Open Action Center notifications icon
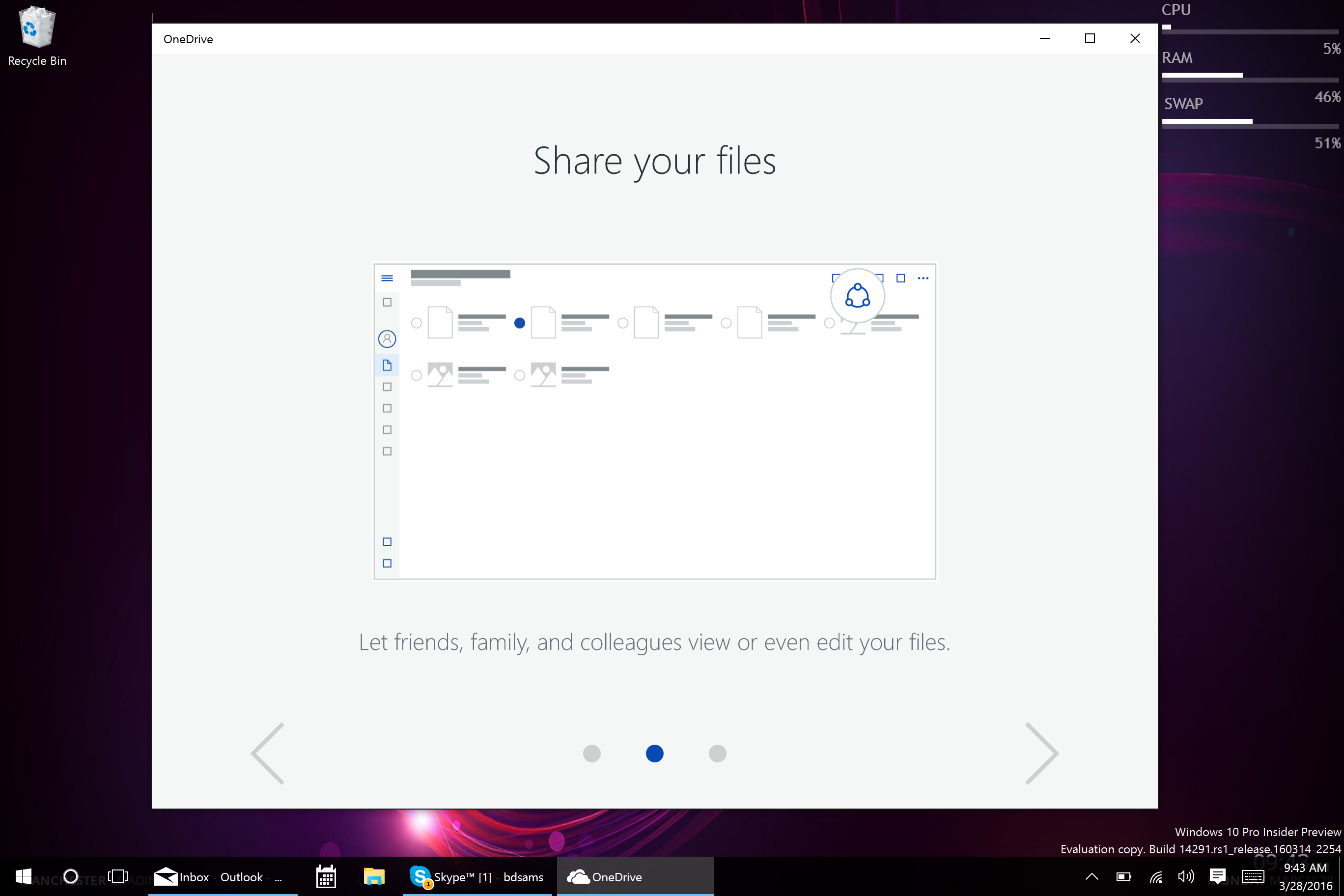 [x=1217, y=876]
